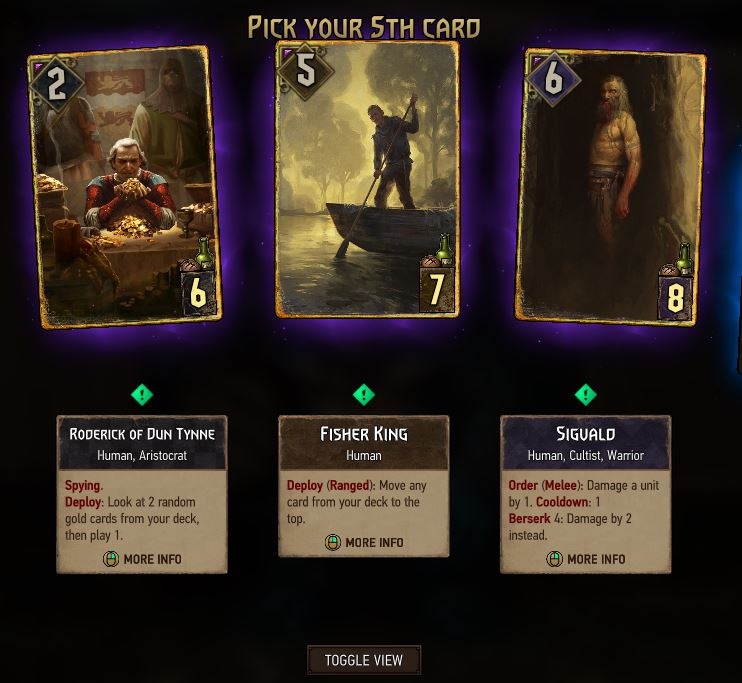
Task: Click provision cost 8 badge on Sigvald card
Action: click(676, 296)
